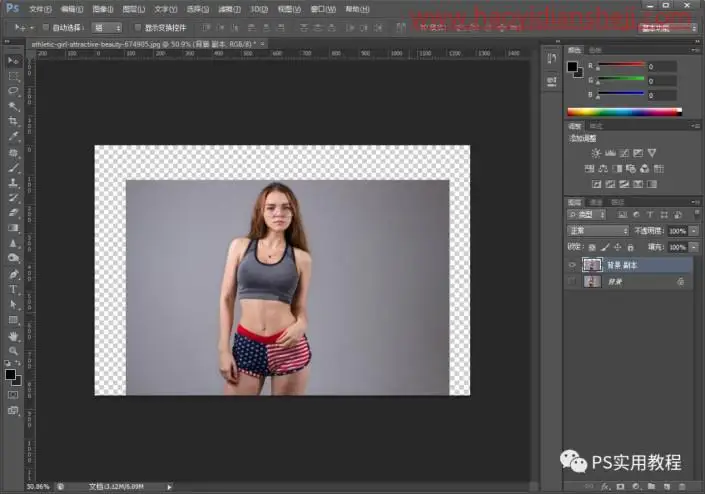The width and height of the screenshot is (705, 494).
Task: Select the Healing Brush tool
Action: pos(13,153)
